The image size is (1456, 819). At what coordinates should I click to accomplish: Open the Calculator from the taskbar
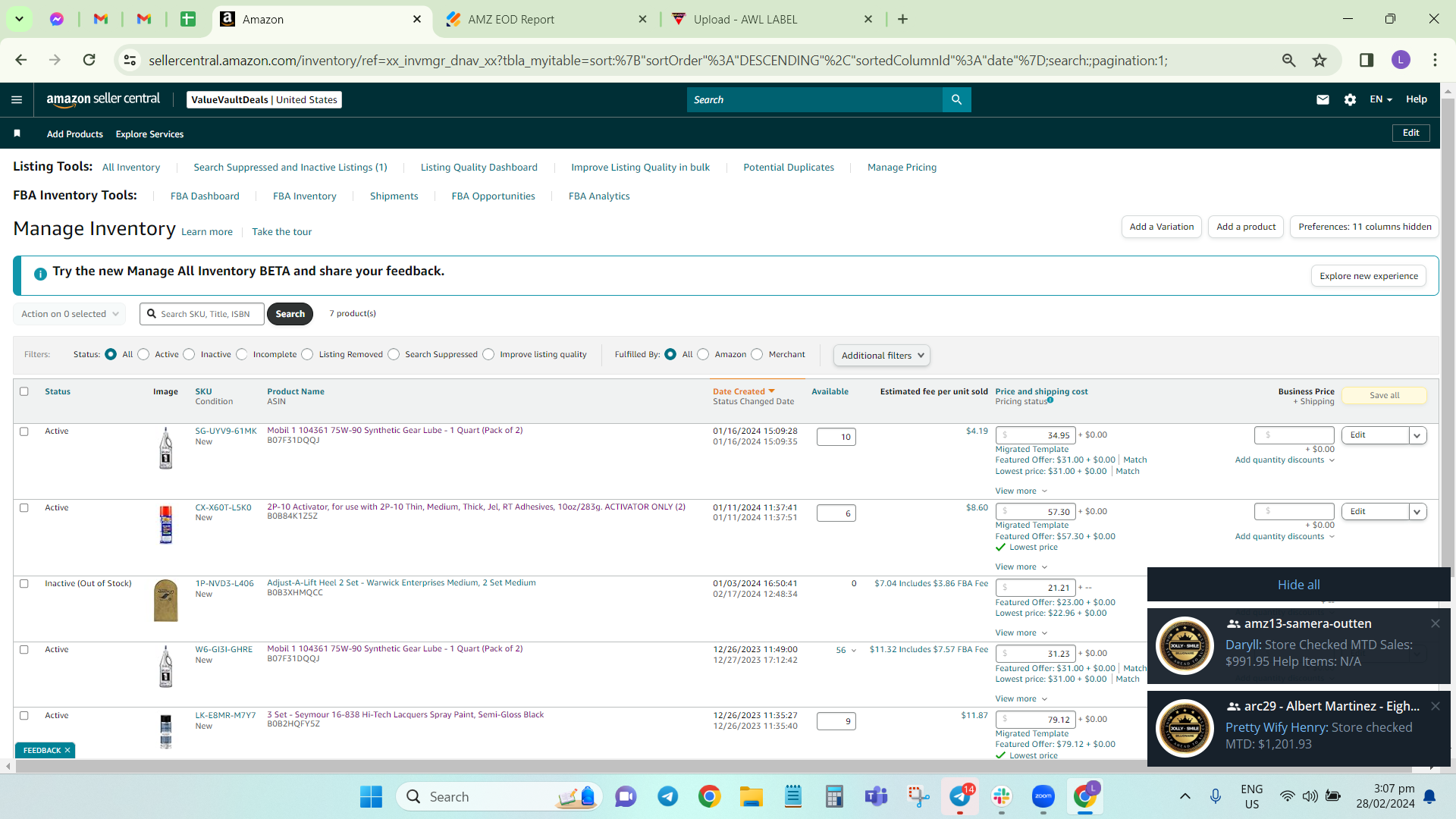pyautogui.click(x=834, y=796)
